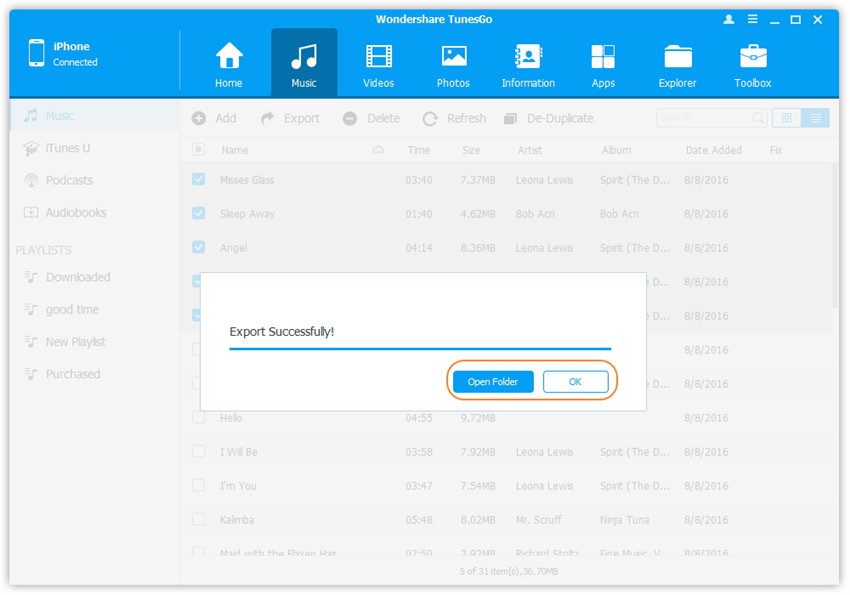Viewport: 850px width, 595px height.
Task: Click the export progress bar
Action: pos(420,349)
